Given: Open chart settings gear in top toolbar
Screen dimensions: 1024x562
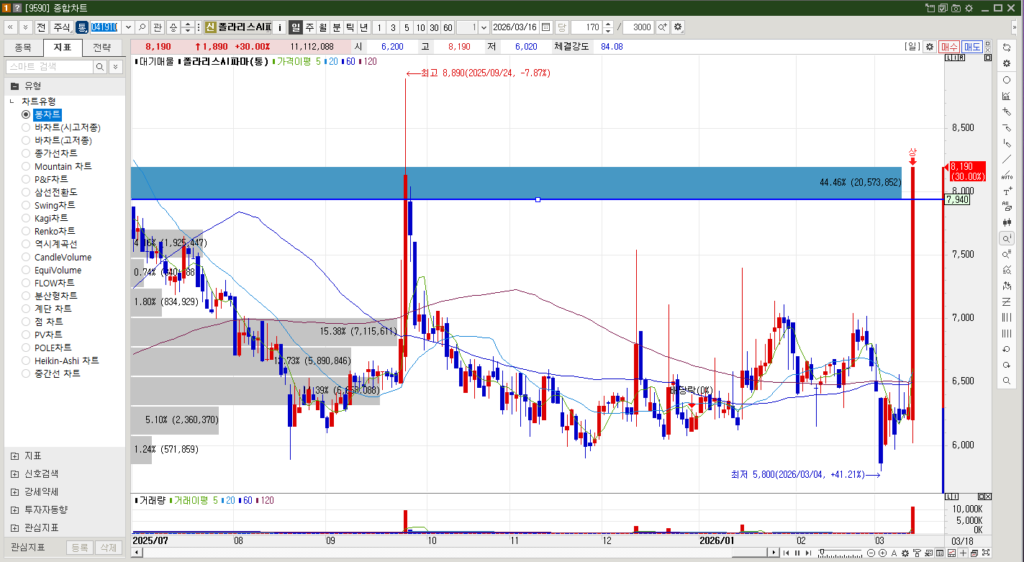Looking at the screenshot, I should click(679, 27).
